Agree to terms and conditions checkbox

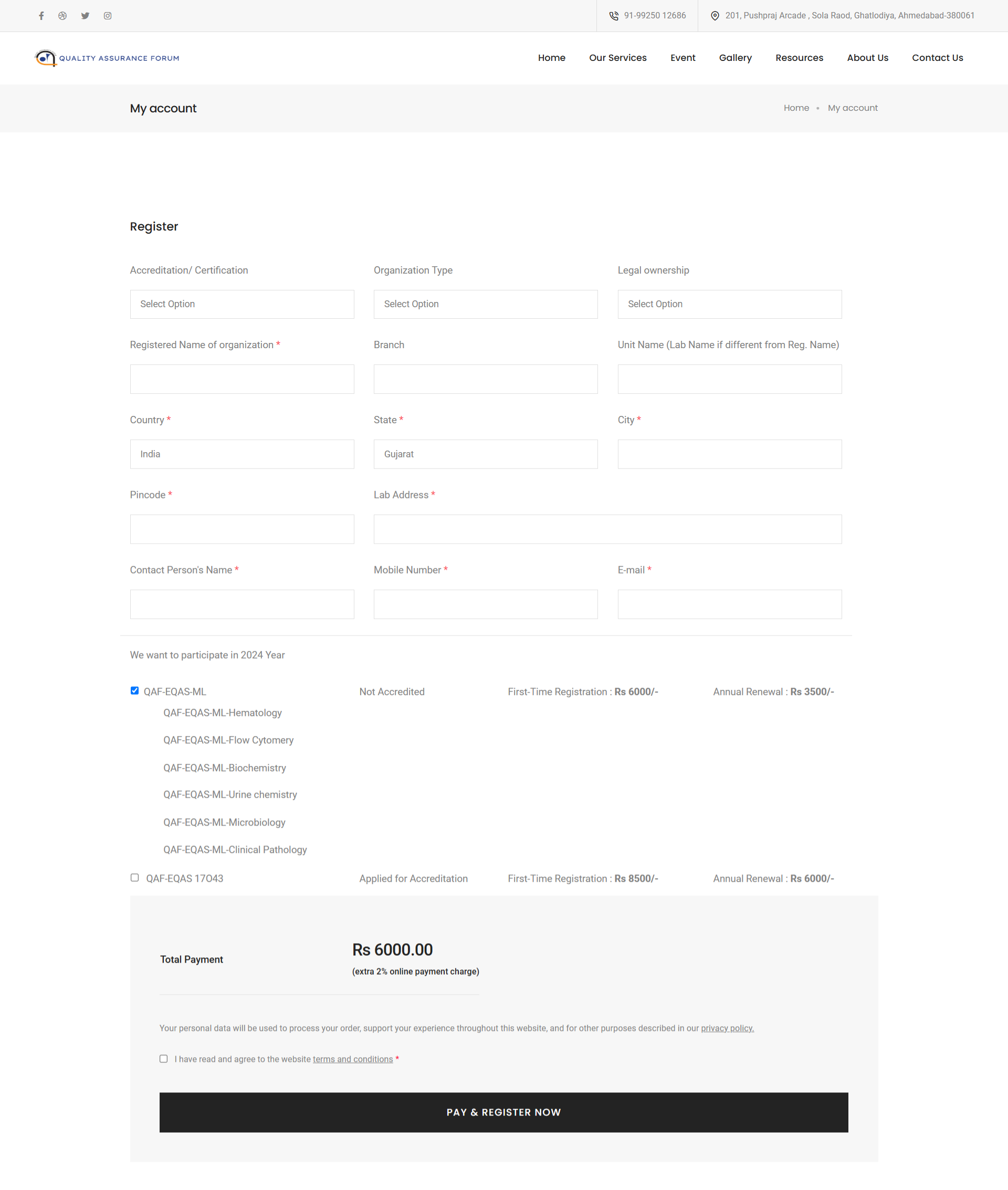[x=163, y=1059]
